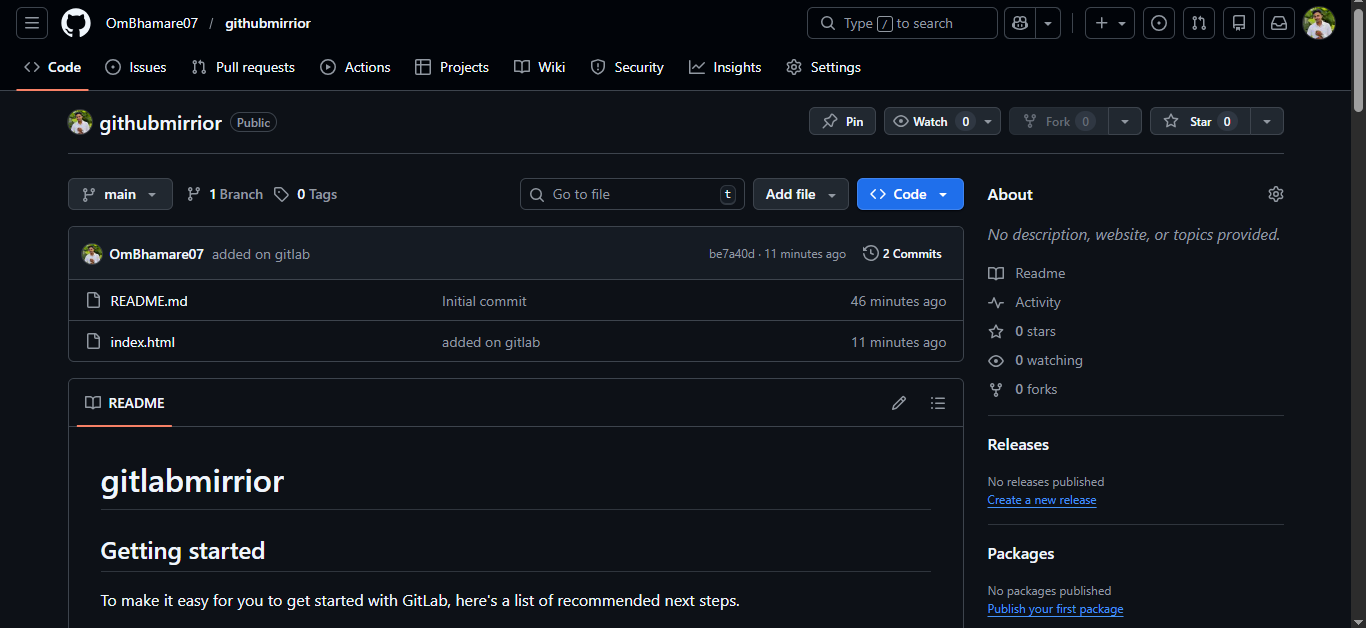Open OmBhamare07 owner link in breadcrumb
This screenshot has height=628, width=1366.
(x=152, y=23)
